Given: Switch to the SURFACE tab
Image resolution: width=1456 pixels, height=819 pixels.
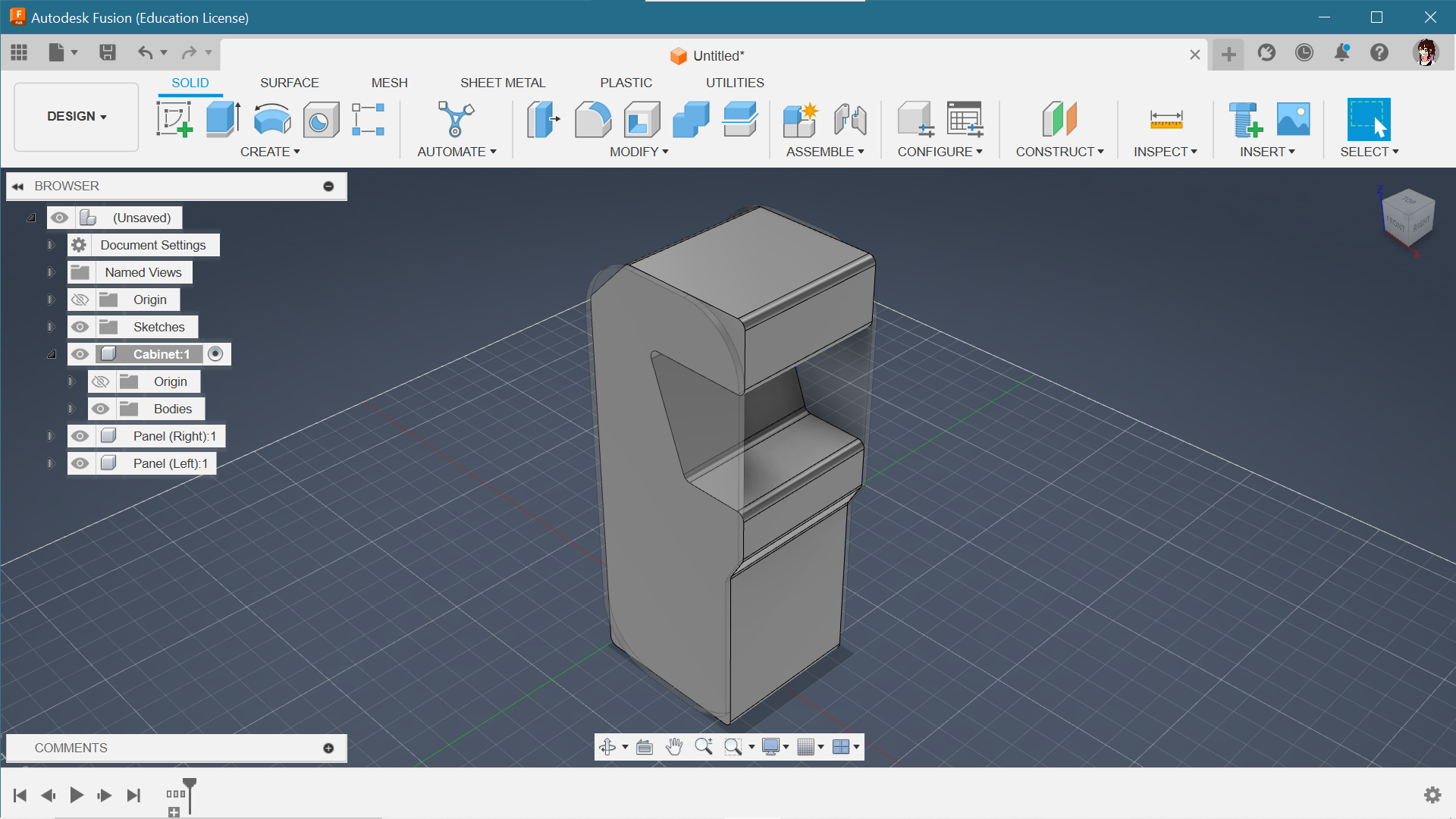Looking at the screenshot, I should 289,83.
